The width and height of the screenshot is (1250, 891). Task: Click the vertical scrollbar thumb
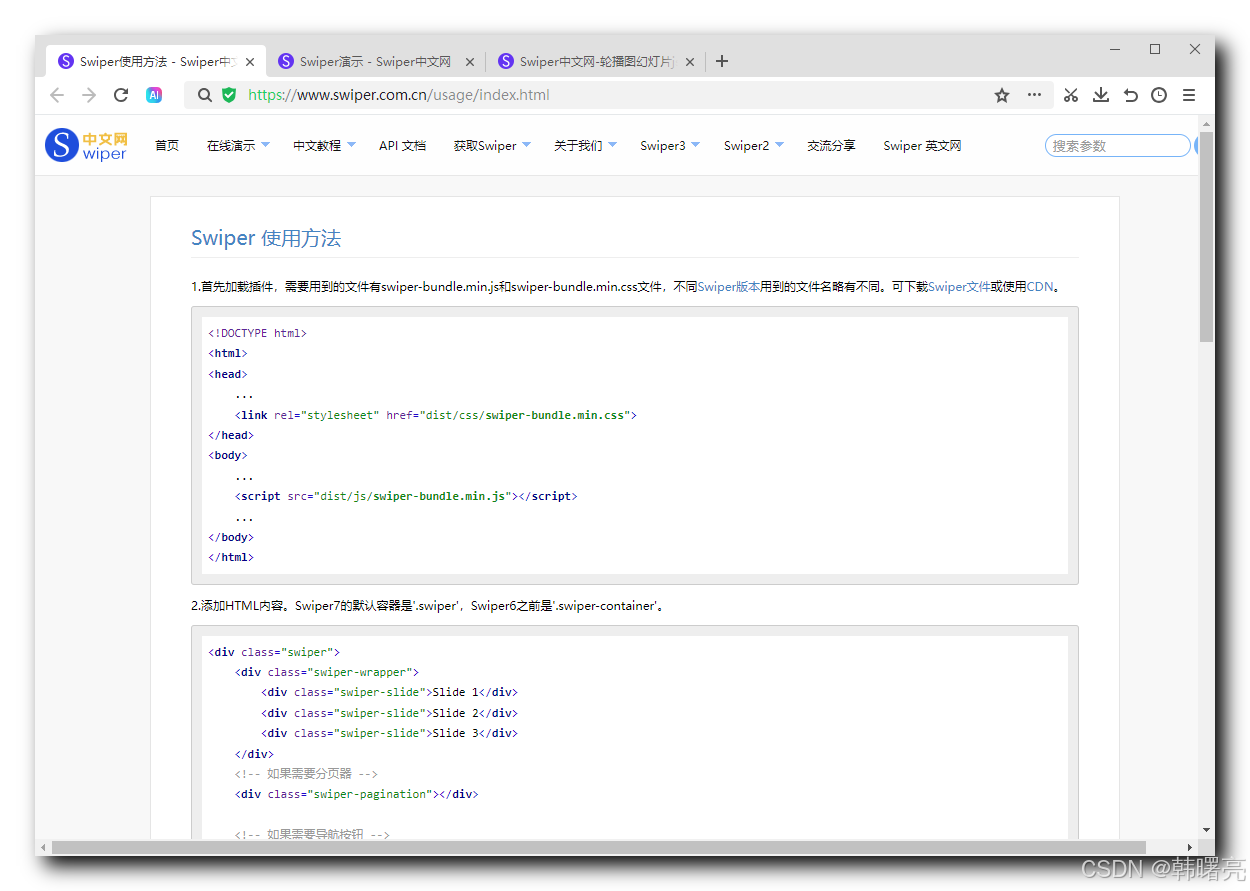click(1206, 237)
